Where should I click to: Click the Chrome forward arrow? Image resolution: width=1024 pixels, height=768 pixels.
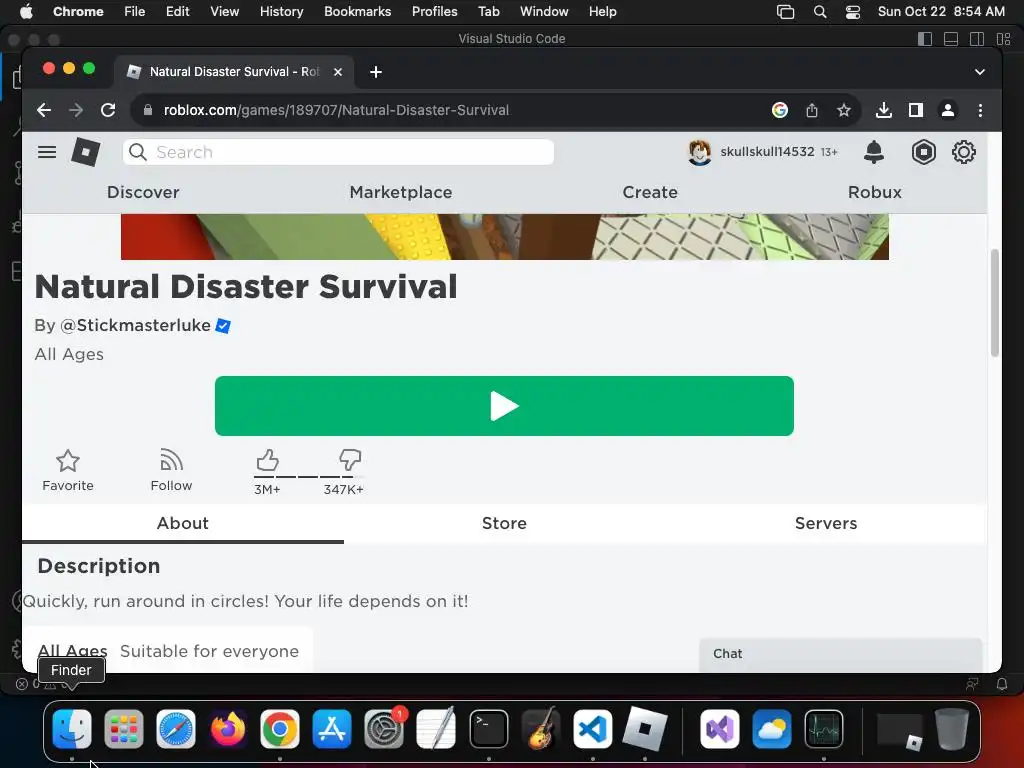76,110
